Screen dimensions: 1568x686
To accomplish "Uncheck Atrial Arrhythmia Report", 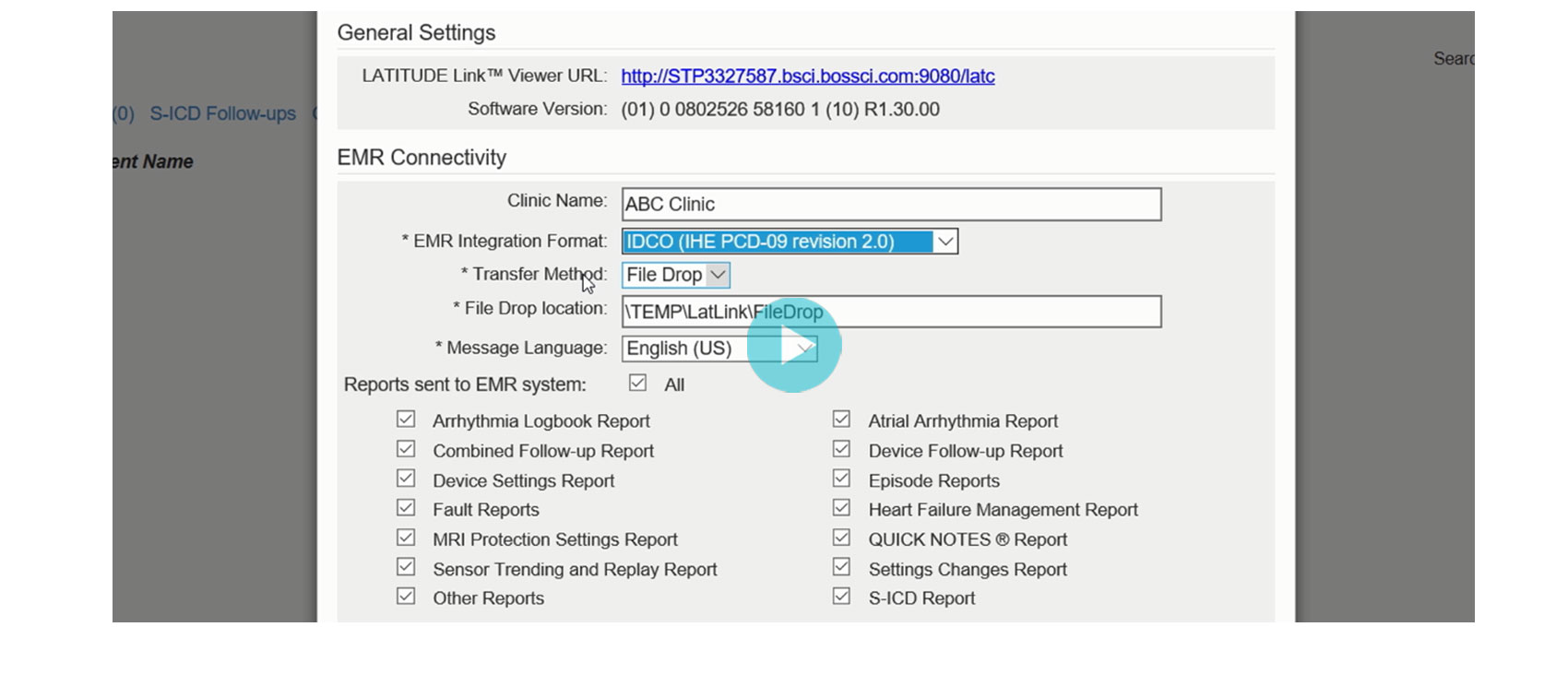I will tap(841, 420).
